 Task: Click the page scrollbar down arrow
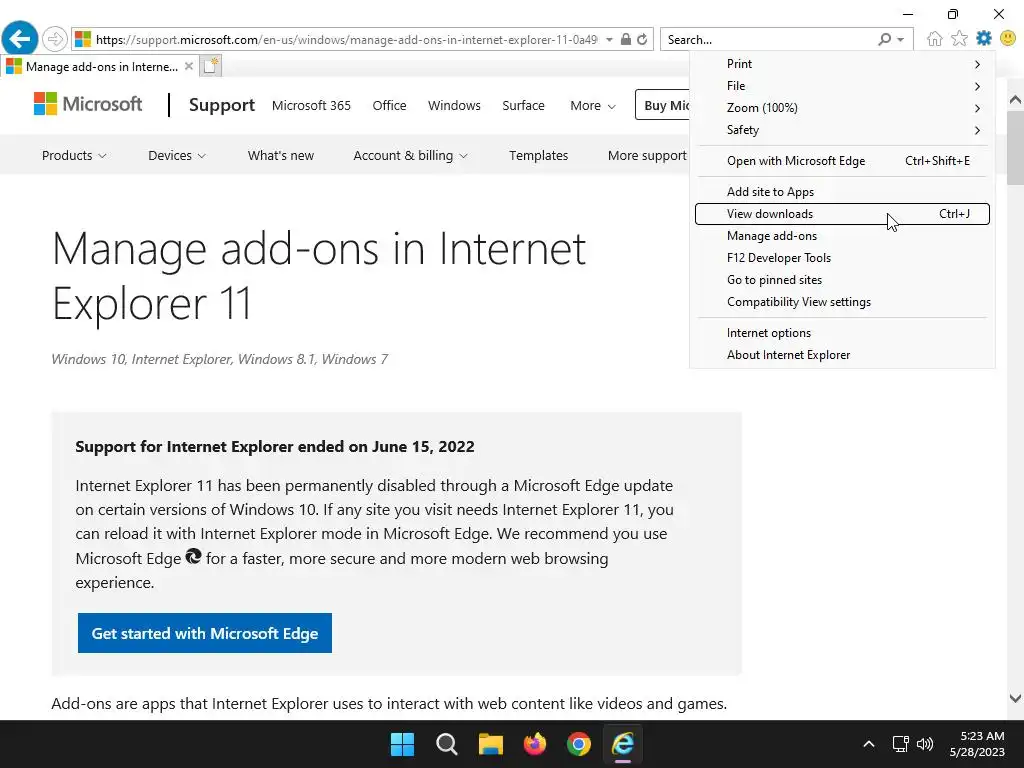pyautogui.click(x=1015, y=698)
